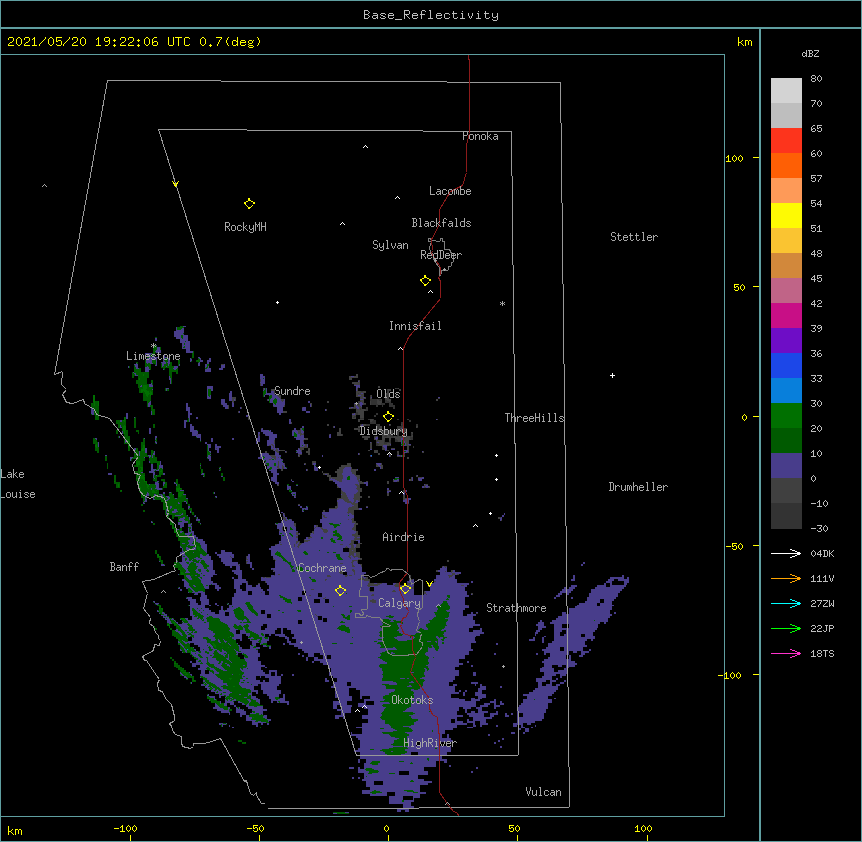862x842 pixels.
Task: Click the Sylvan label
Action: [390, 245]
